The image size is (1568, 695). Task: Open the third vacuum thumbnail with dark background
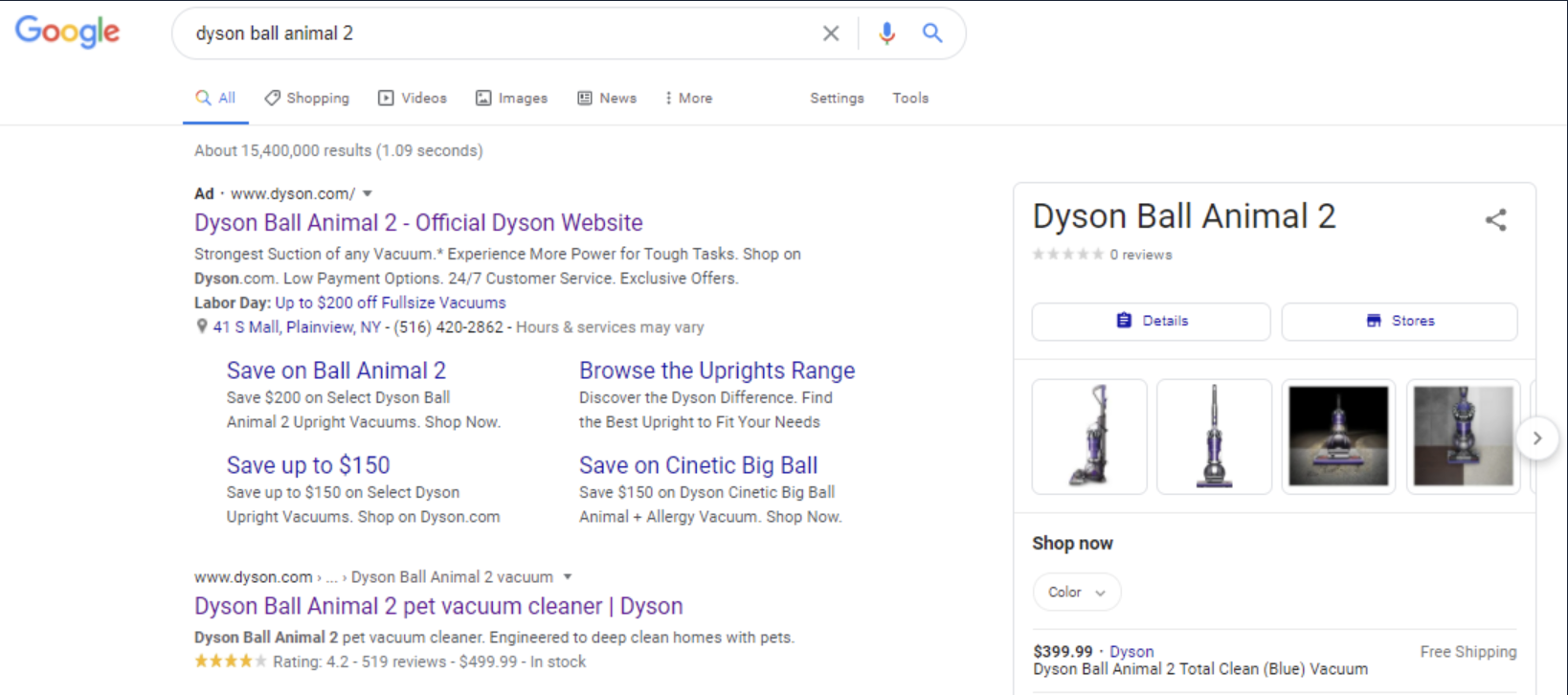pos(1338,437)
